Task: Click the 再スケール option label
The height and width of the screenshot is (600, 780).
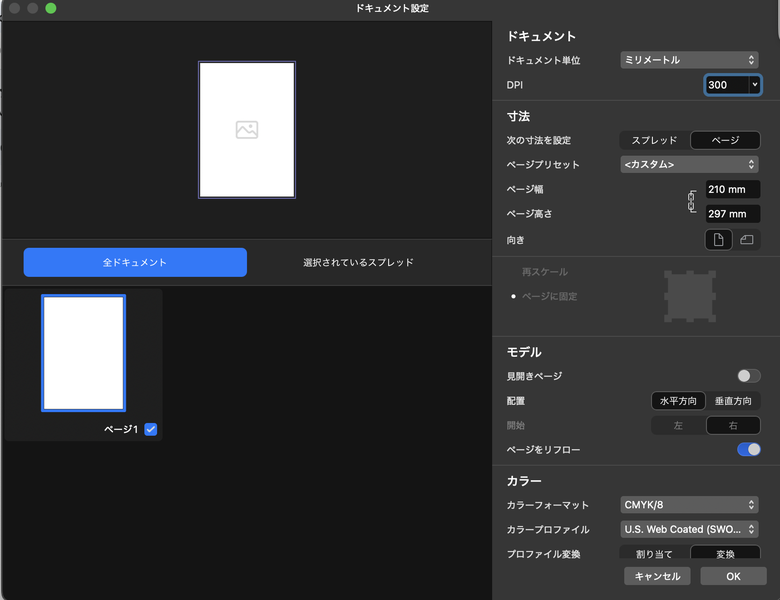Action: [544, 272]
